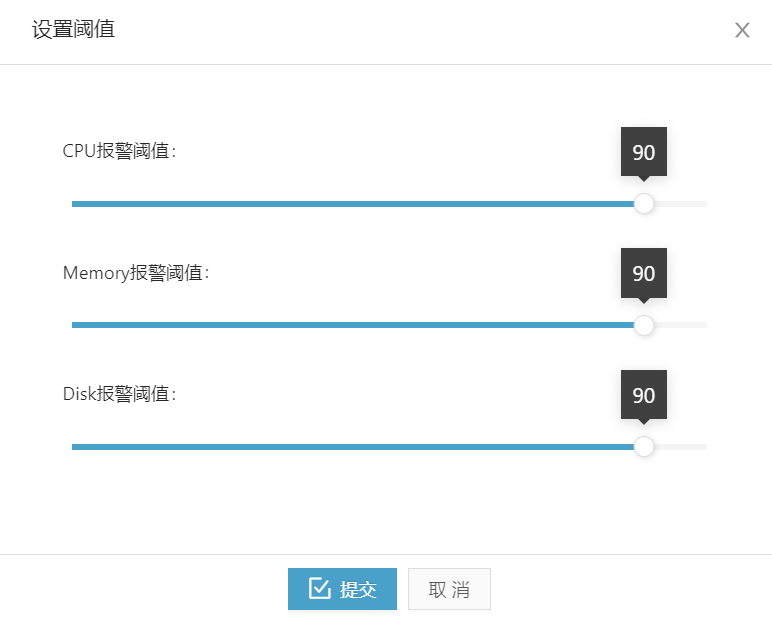Click gray unfilled end of CPU slider
772x619 pixels.
click(680, 204)
